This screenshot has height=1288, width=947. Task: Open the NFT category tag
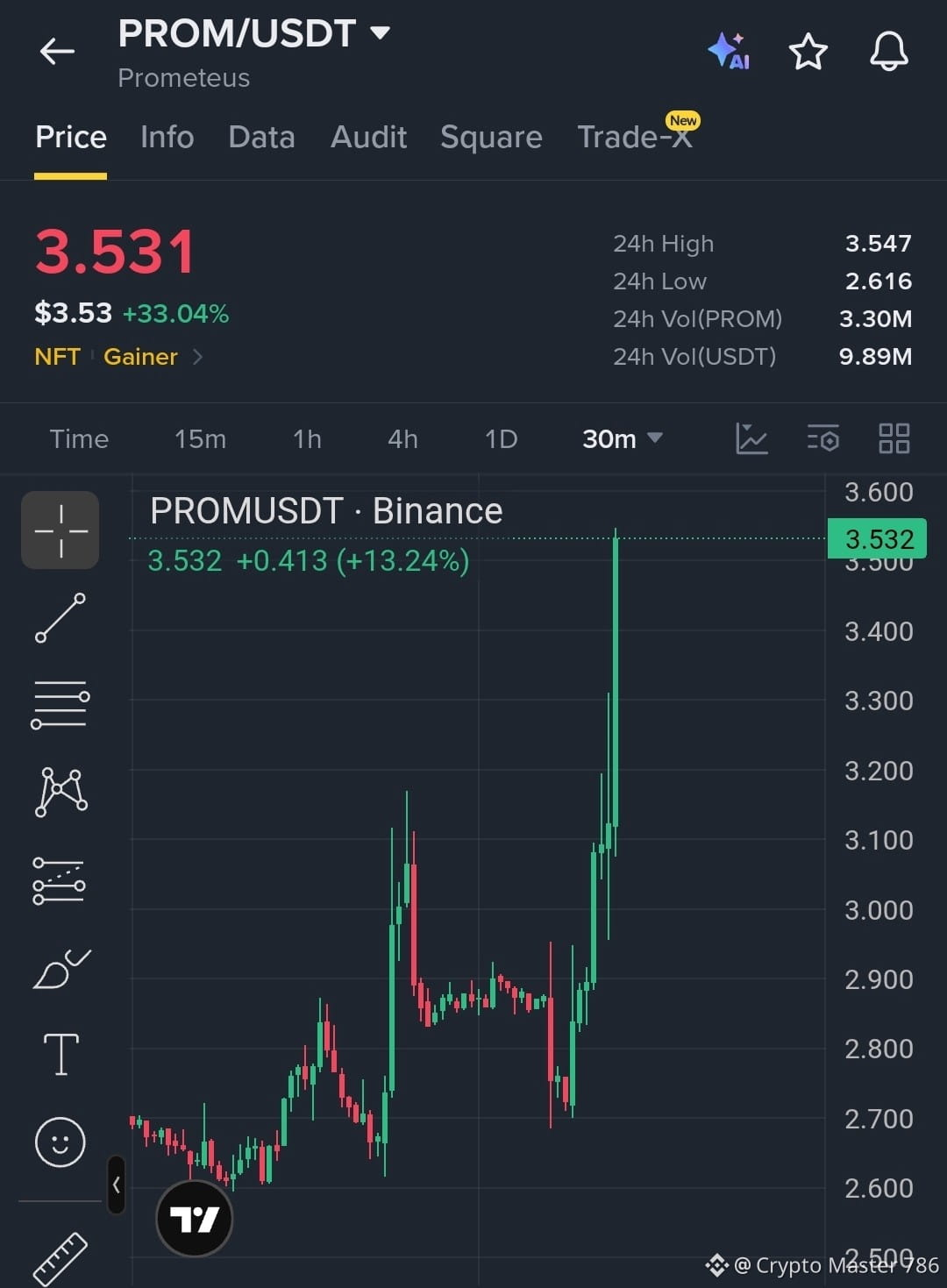click(x=57, y=357)
